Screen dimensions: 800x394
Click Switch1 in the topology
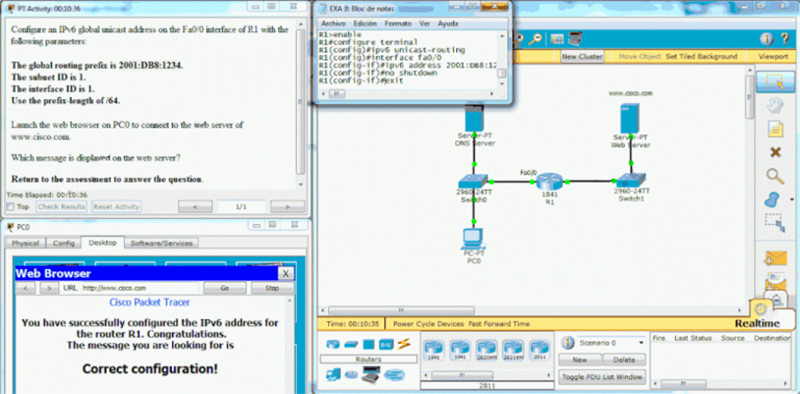click(x=631, y=180)
